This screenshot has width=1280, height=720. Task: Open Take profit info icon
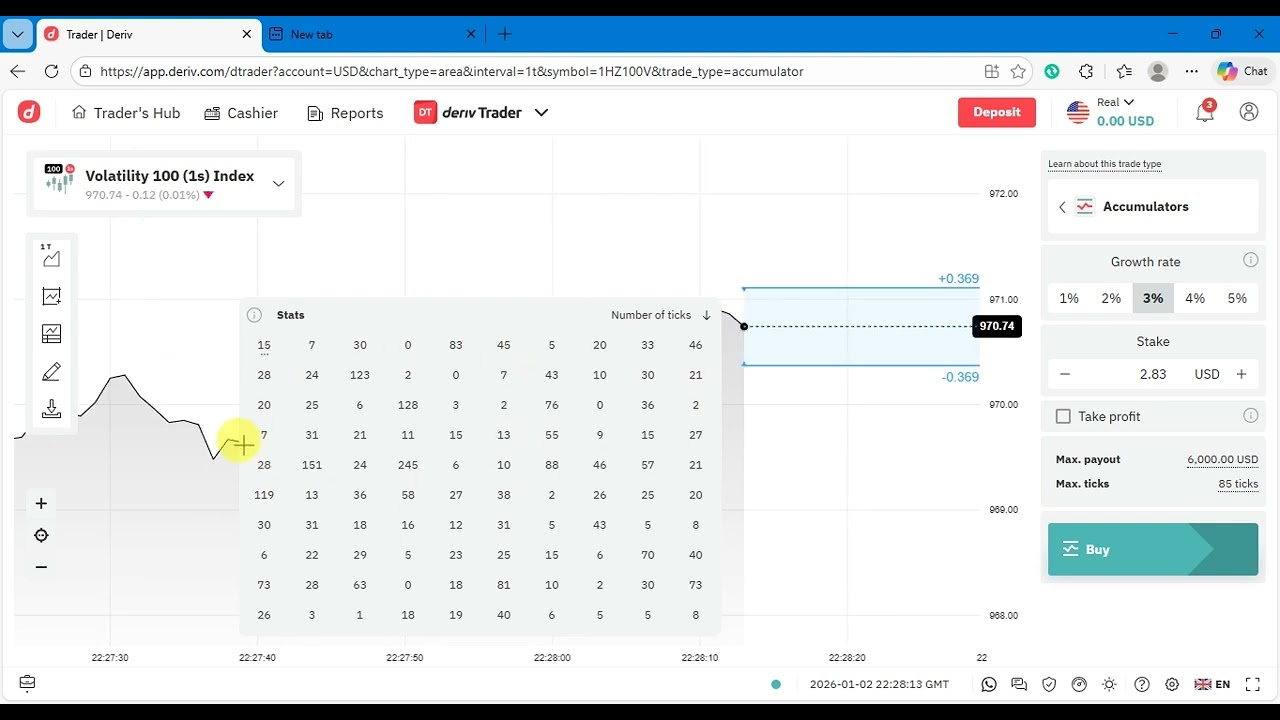[1250, 415]
